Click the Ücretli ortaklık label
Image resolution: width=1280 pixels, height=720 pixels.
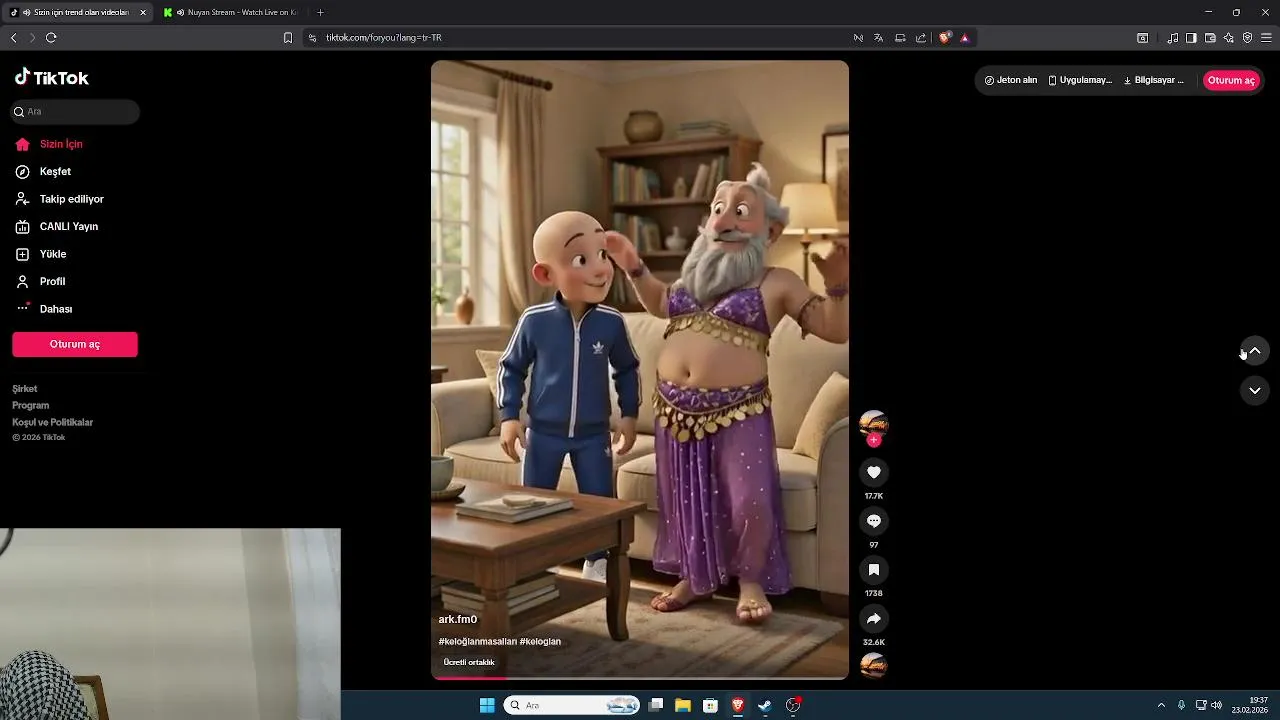click(469, 662)
